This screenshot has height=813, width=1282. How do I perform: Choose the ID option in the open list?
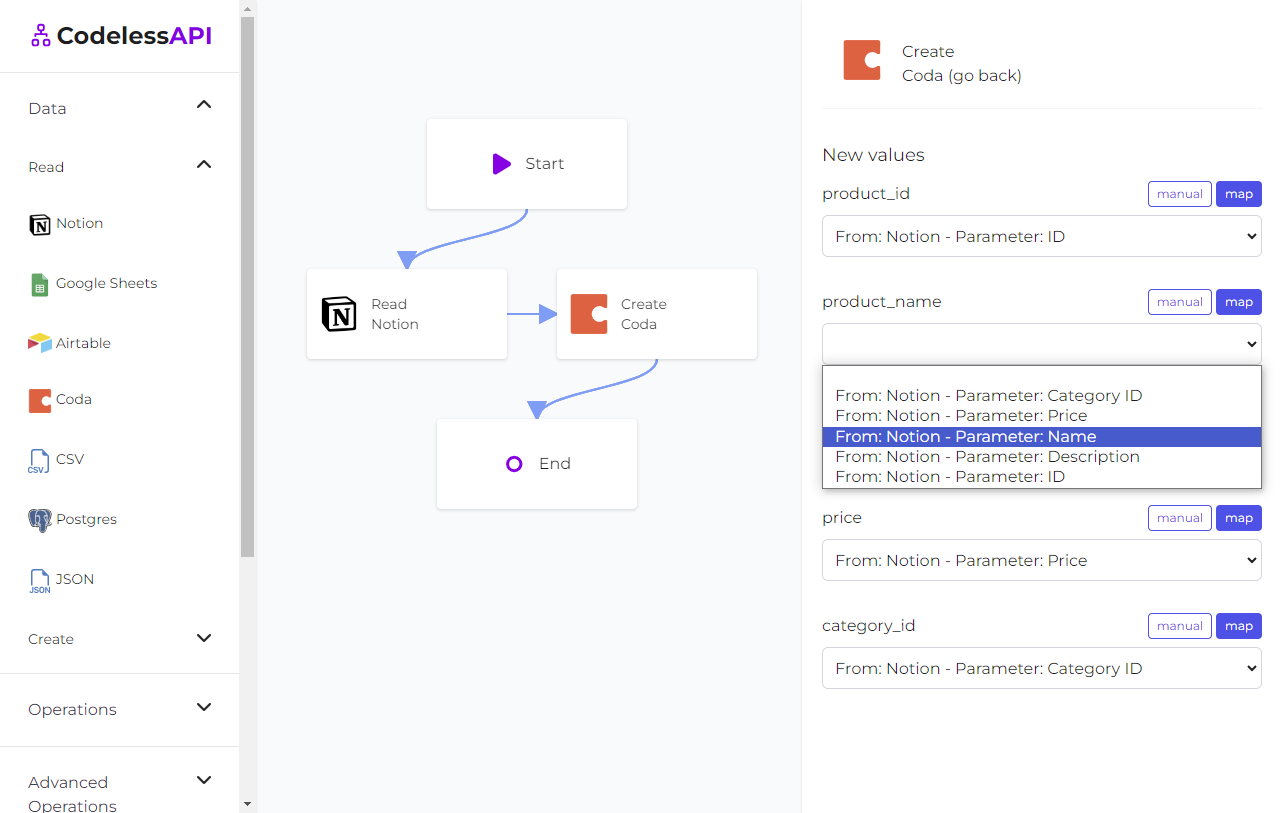point(1041,477)
